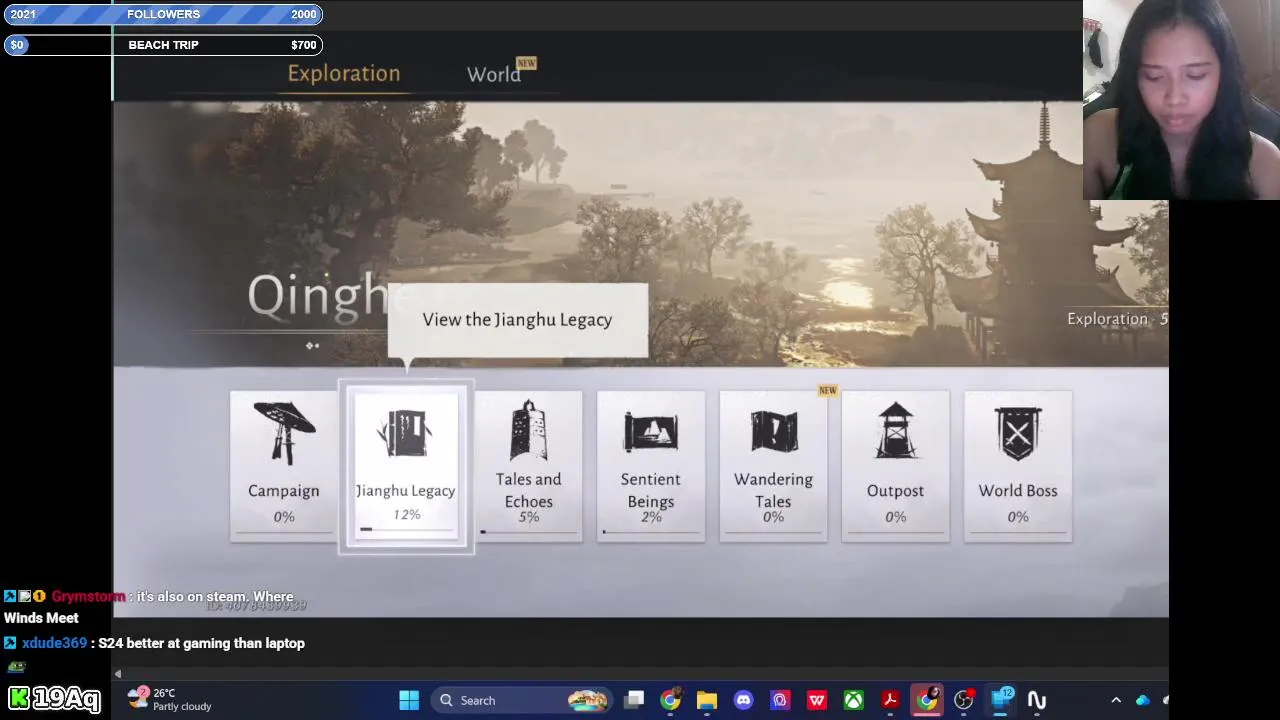The image size is (1280, 720).
Task: Open Tales and Echoes bell card
Action: [x=528, y=466]
